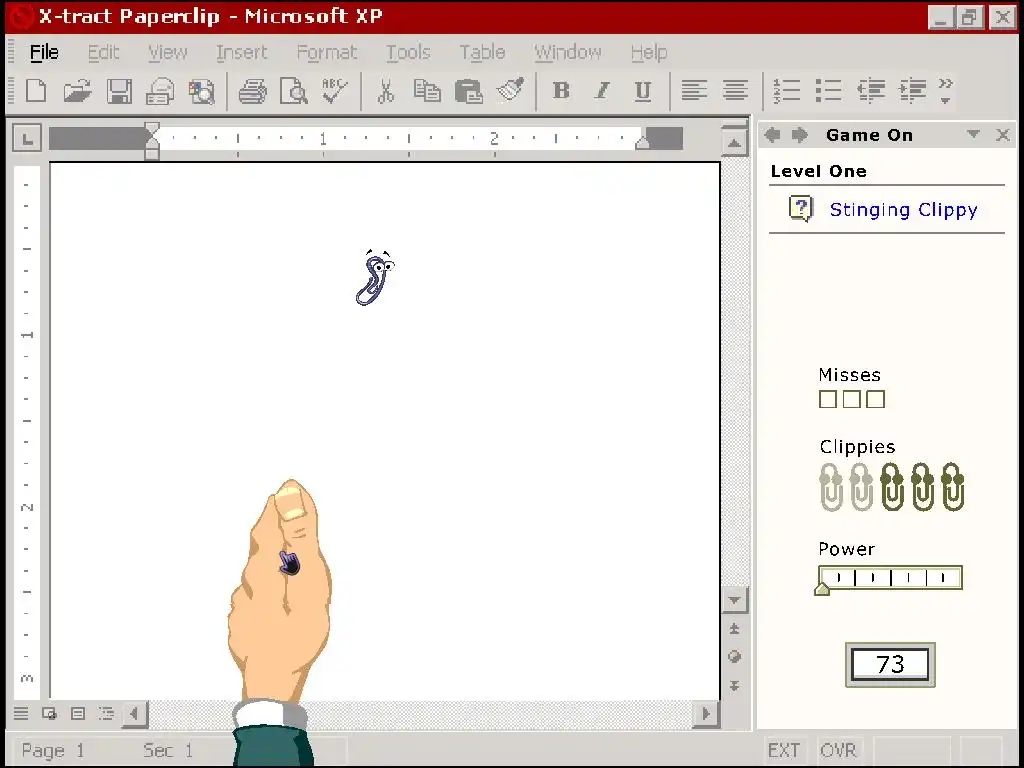Image resolution: width=1024 pixels, height=768 pixels.
Task: Switch to Normal view icon
Action: point(21,713)
